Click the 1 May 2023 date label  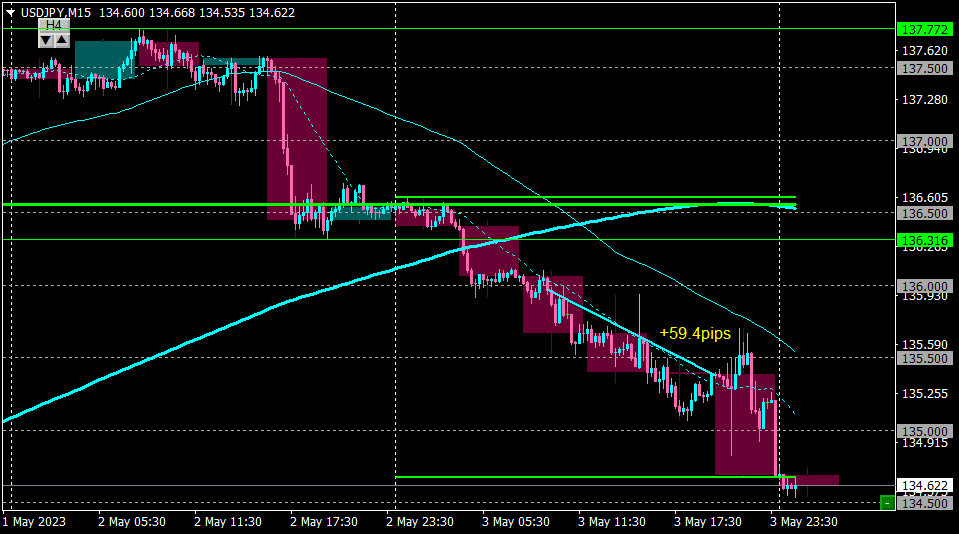tap(34, 522)
